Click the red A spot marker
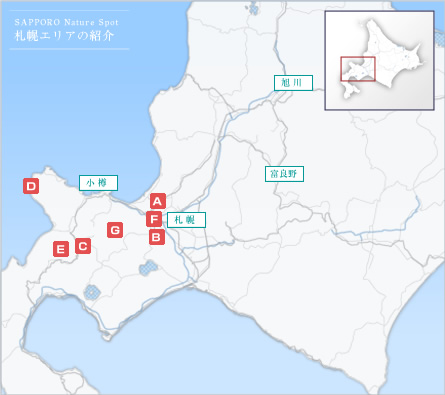 pos(158,201)
